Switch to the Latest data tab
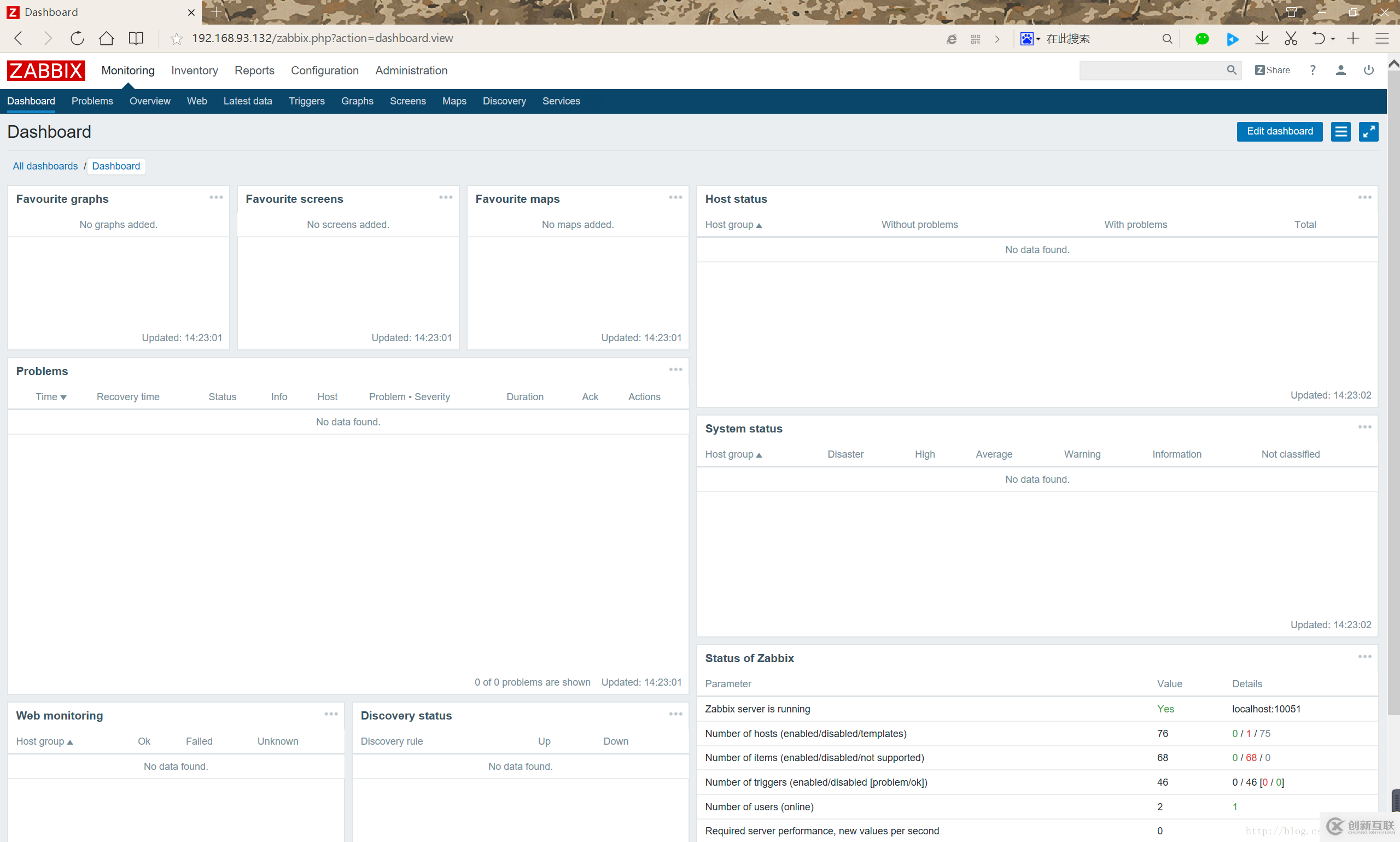This screenshot has width=1400, height=842. click(247, 101)
